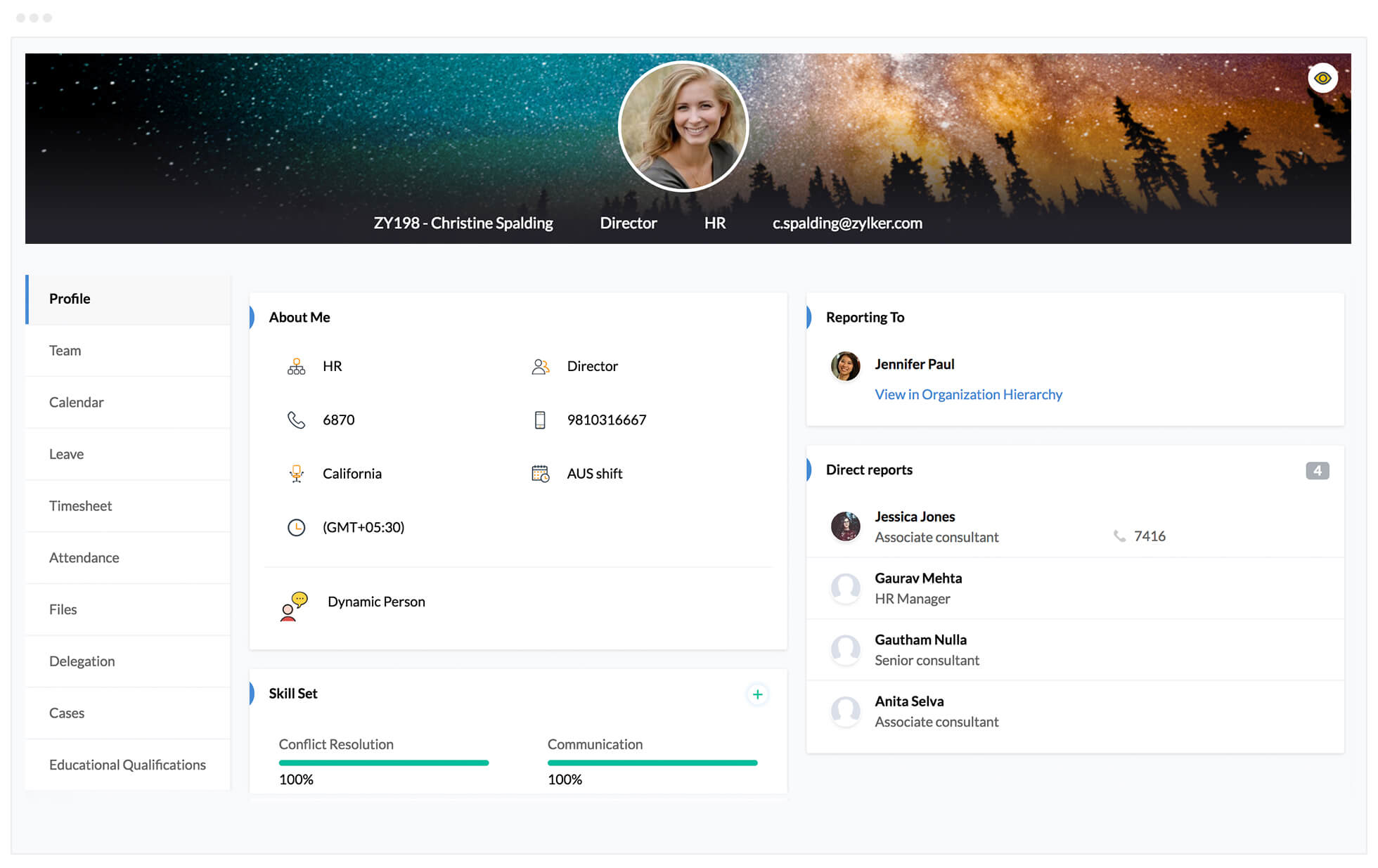Click the phone extension icon showing 6870

296,419
